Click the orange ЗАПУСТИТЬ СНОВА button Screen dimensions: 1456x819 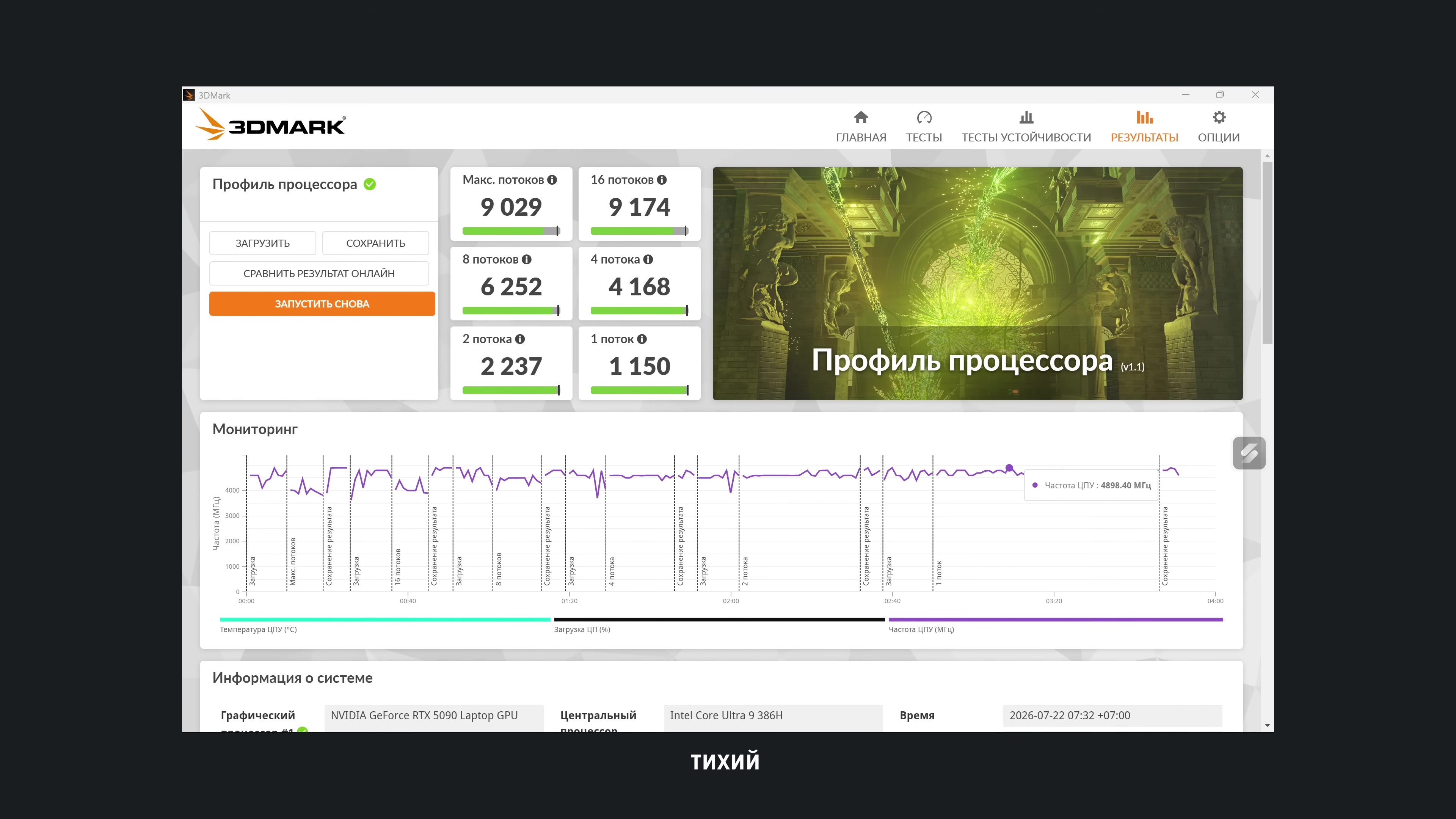click(322, 303)
